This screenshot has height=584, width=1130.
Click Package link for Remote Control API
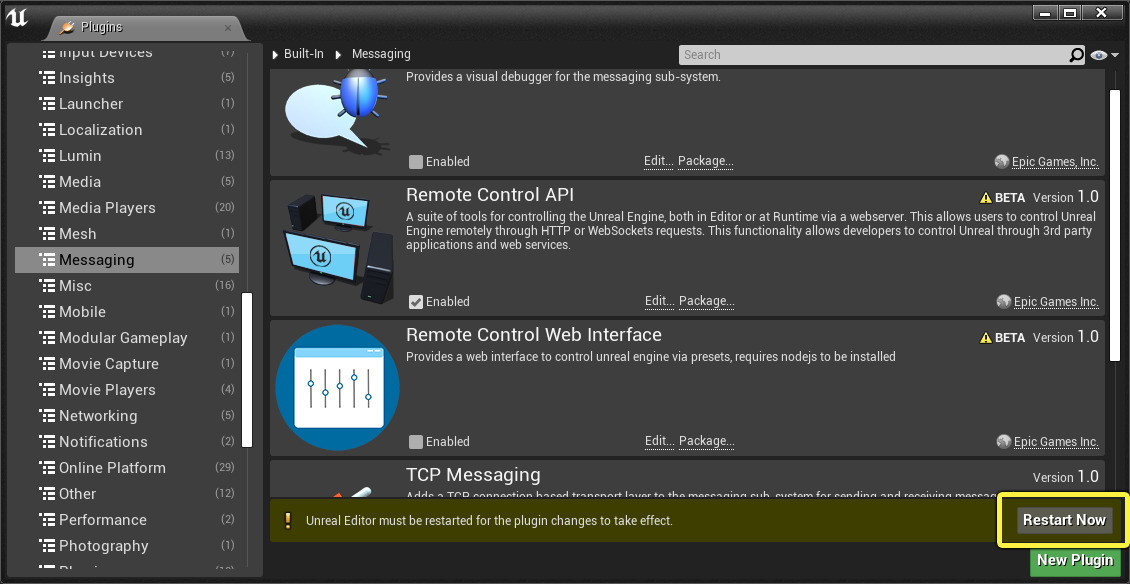coord(706,301)
